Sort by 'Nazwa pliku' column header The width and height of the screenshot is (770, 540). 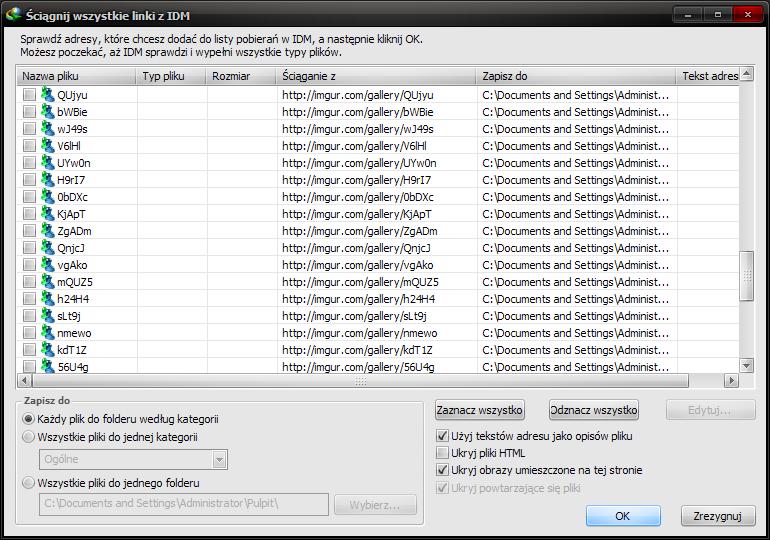pyautogui.click(x=76, y=76)
